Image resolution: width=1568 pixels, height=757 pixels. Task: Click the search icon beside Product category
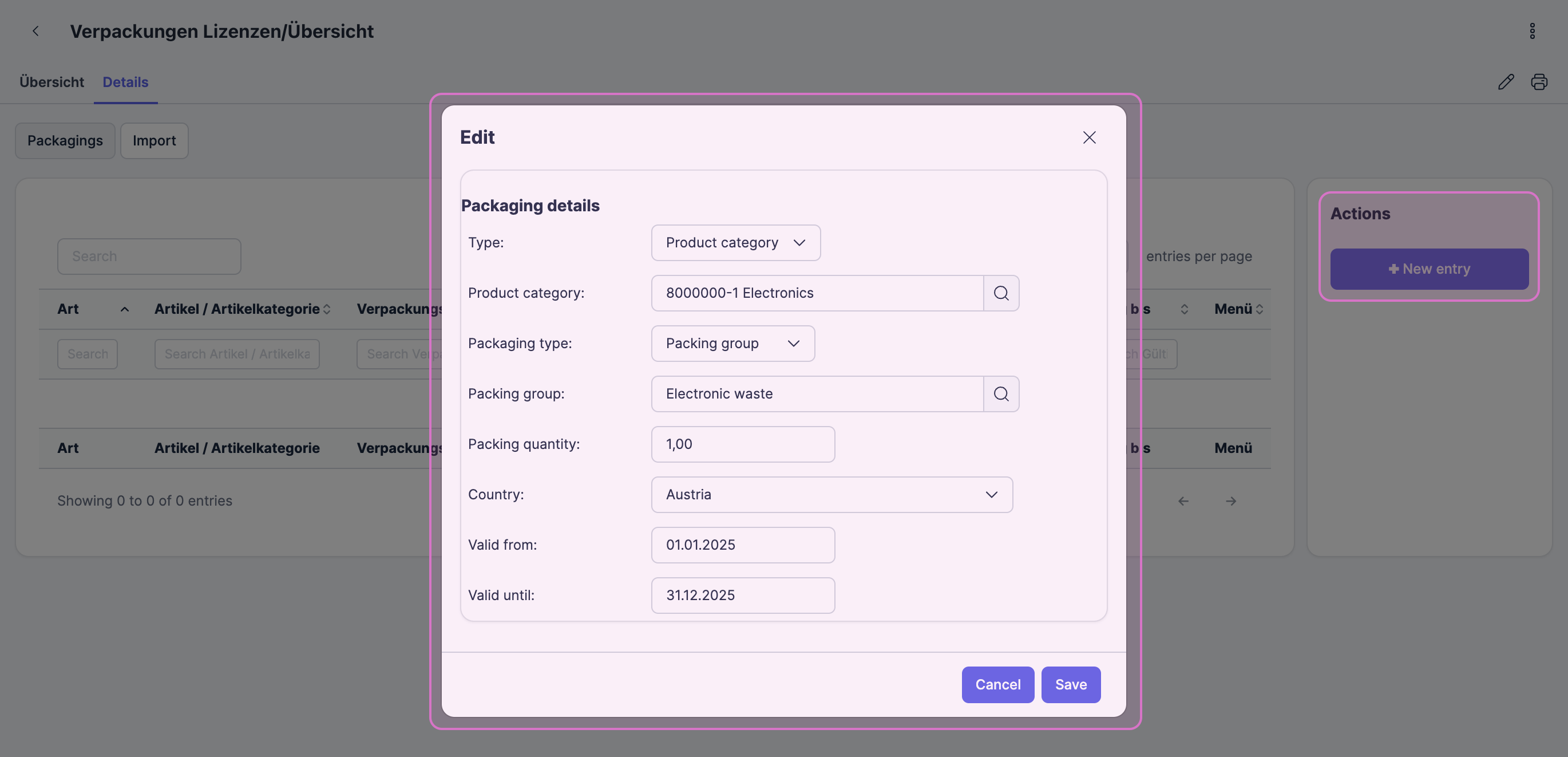point(1001,293)
